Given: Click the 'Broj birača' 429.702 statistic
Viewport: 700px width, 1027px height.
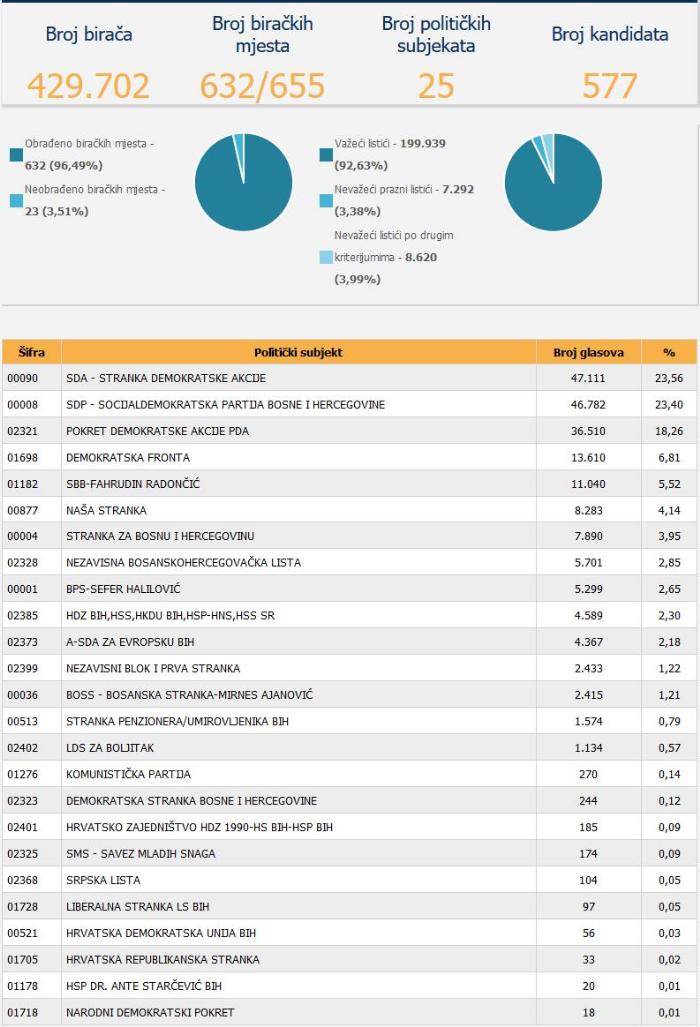Looking at the screenshot, I should click(x=88, y=86).
